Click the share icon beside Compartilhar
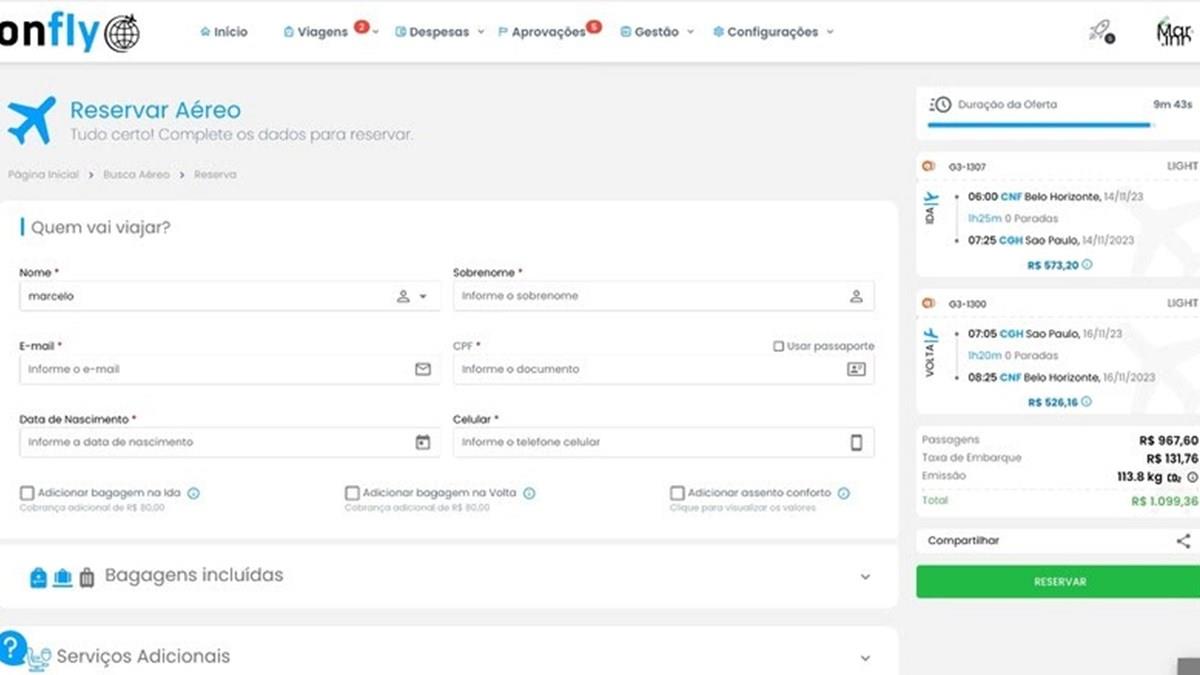 click(1183, 541)
